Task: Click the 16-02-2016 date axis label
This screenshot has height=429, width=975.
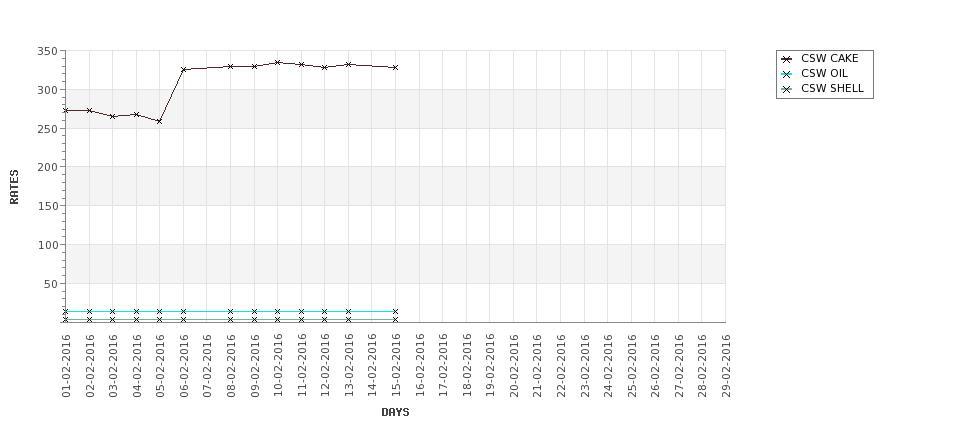Action: coord(420,366)
